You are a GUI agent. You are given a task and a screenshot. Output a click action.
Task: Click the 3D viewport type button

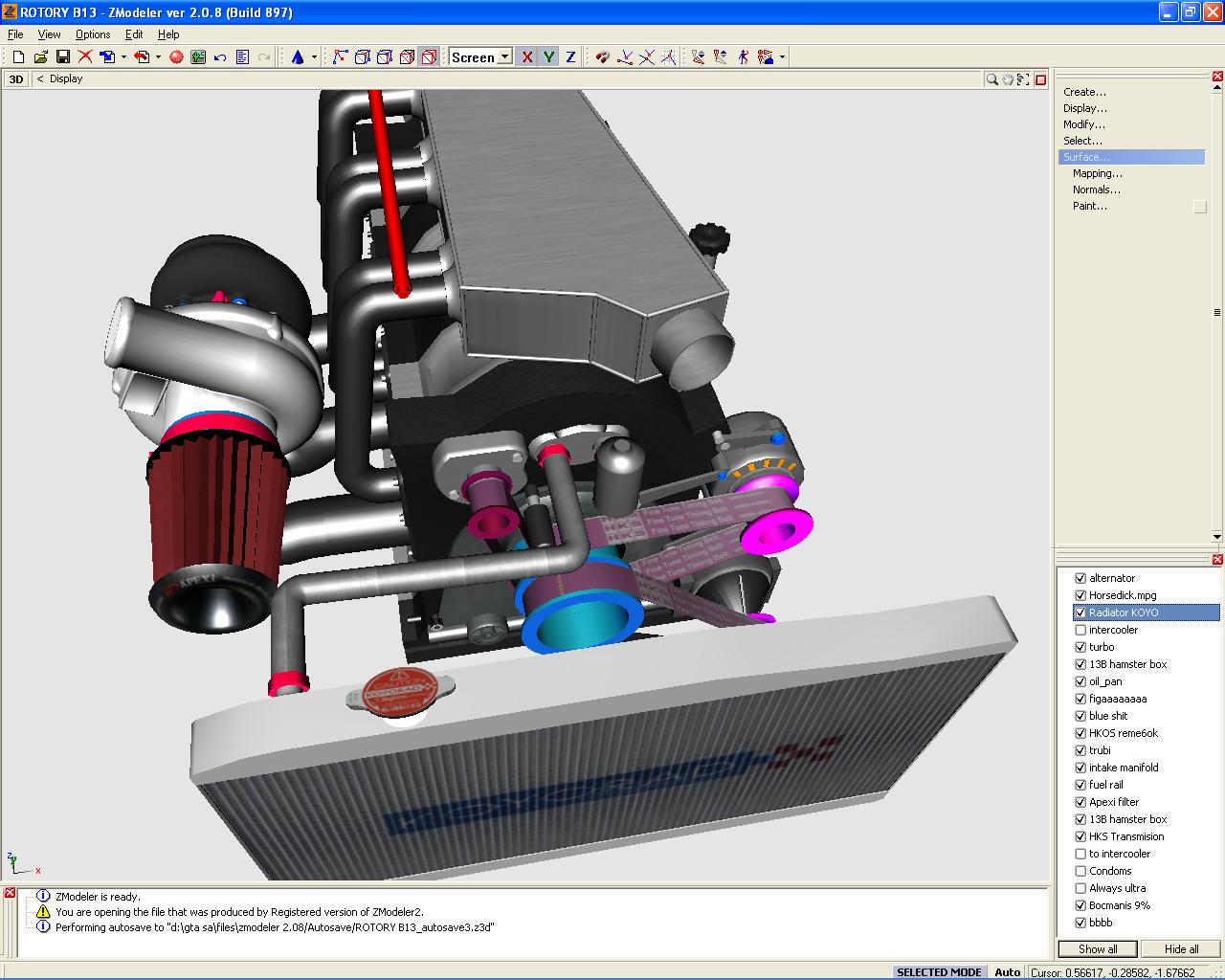pos(16,79)
